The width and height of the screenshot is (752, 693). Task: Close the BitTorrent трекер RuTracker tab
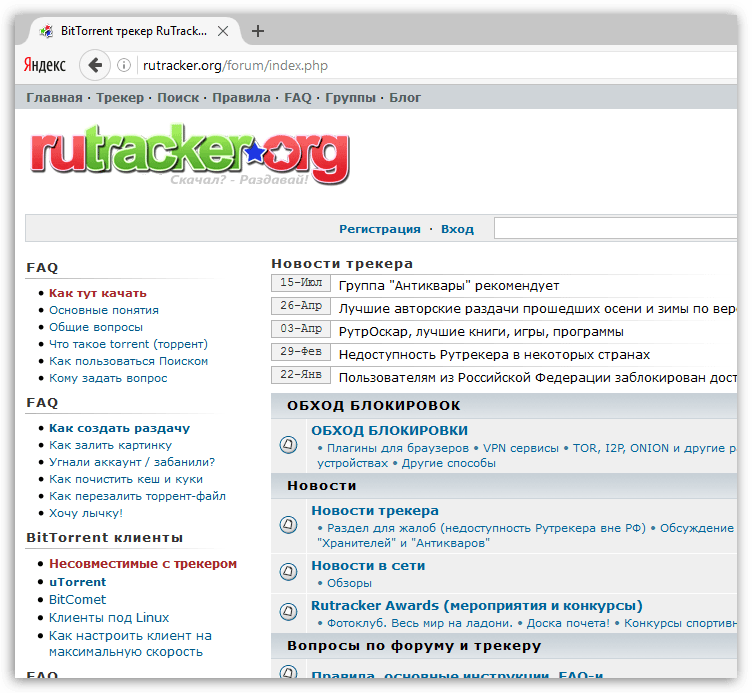coord(223,31)
